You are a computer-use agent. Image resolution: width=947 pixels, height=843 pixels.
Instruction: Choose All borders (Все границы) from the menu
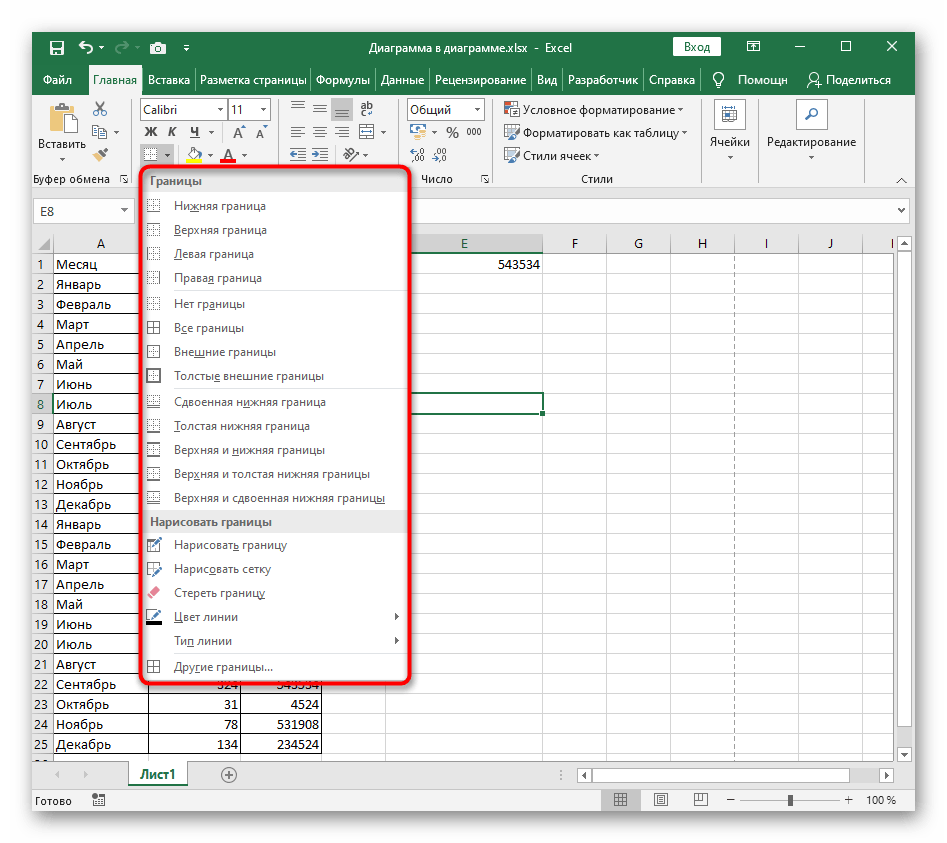click(x=208, y=328)
